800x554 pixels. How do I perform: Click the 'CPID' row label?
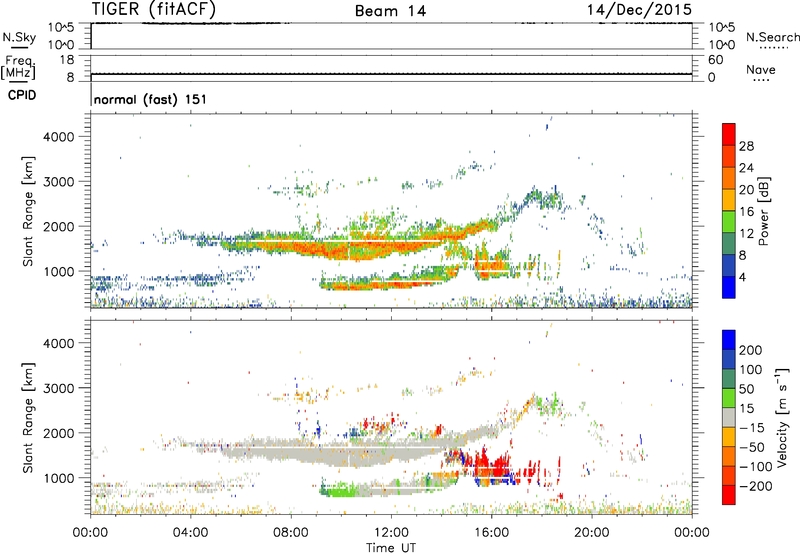22,95
